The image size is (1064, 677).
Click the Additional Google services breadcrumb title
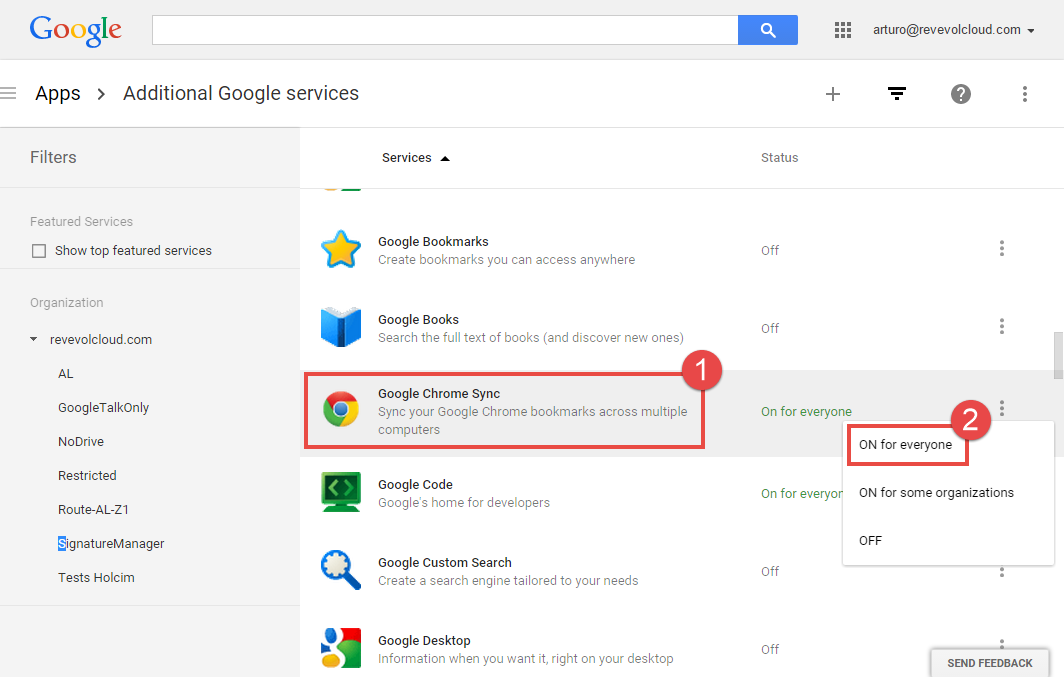241,94
